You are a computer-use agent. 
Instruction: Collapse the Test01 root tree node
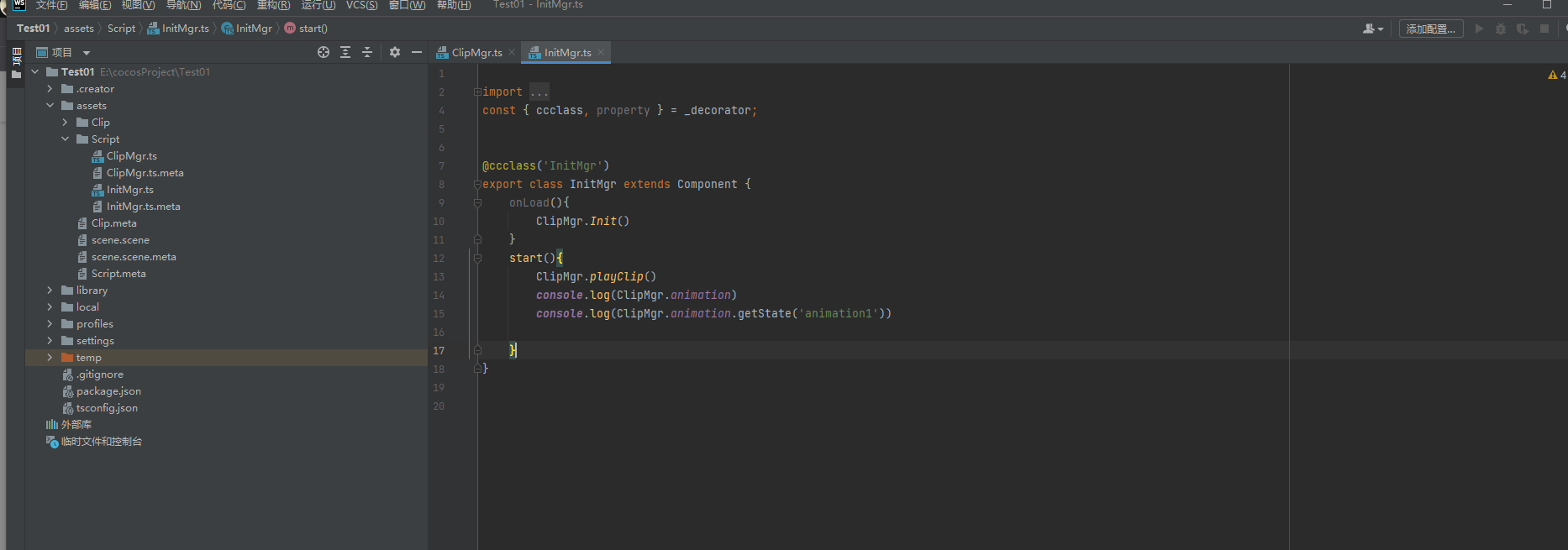[x=34, y=72]
